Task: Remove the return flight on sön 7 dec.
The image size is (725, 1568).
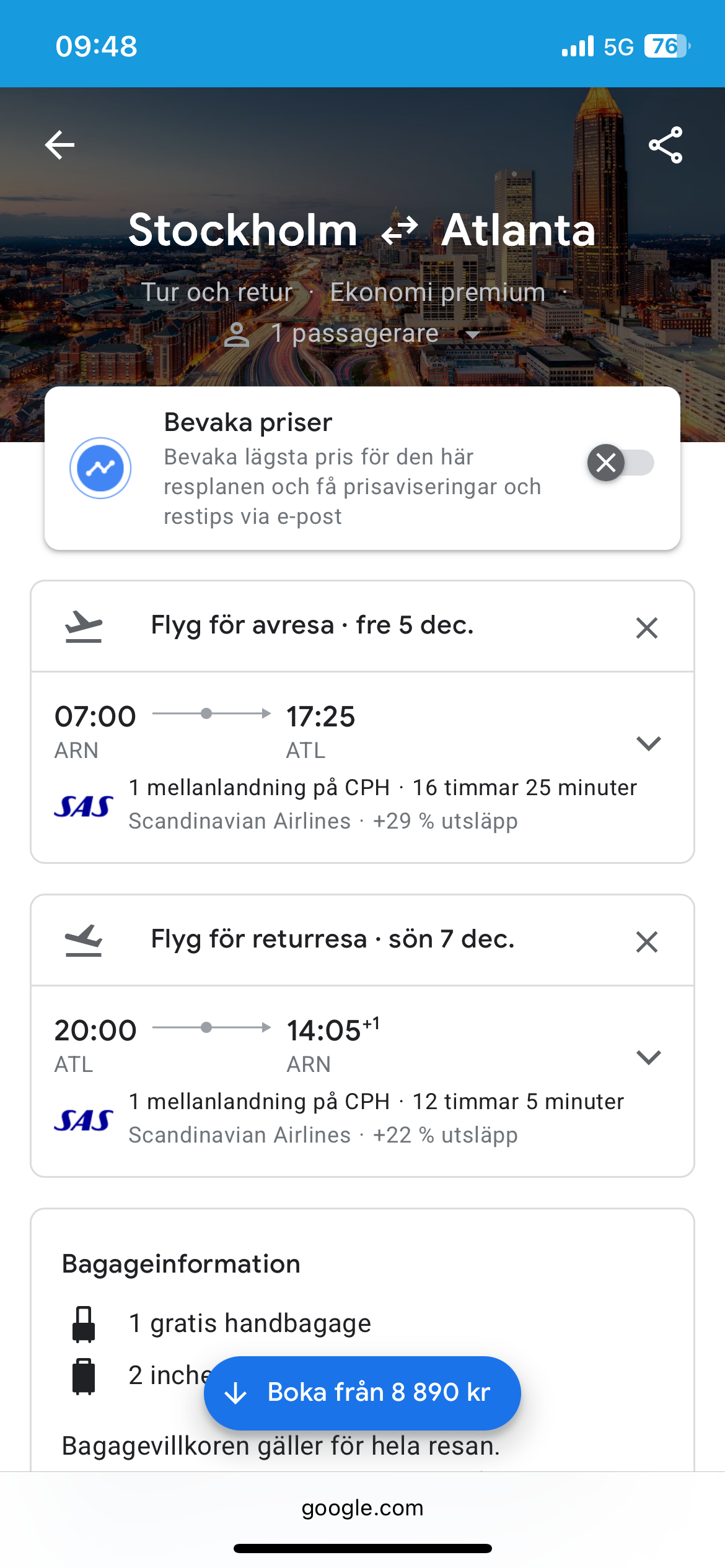Action: coord(646,942)
